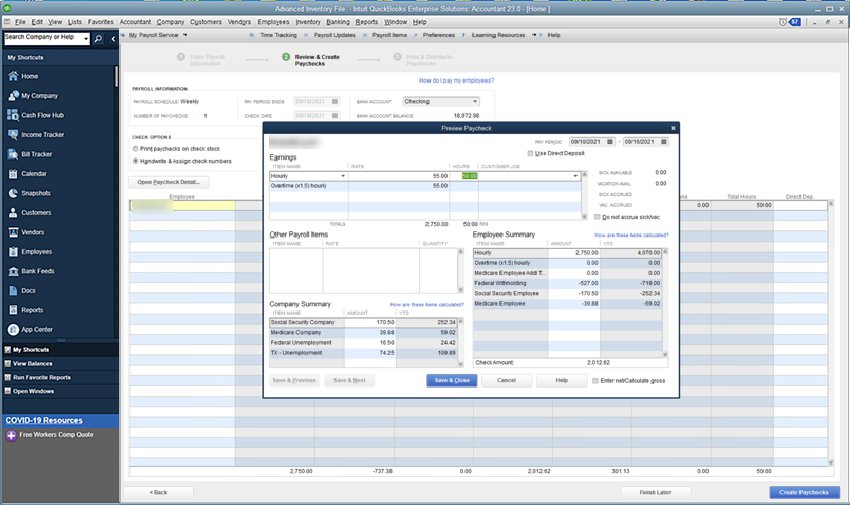Screen dimensions: 850x505
Task: Open How do I pay my employees link
Action: (456, 80)
